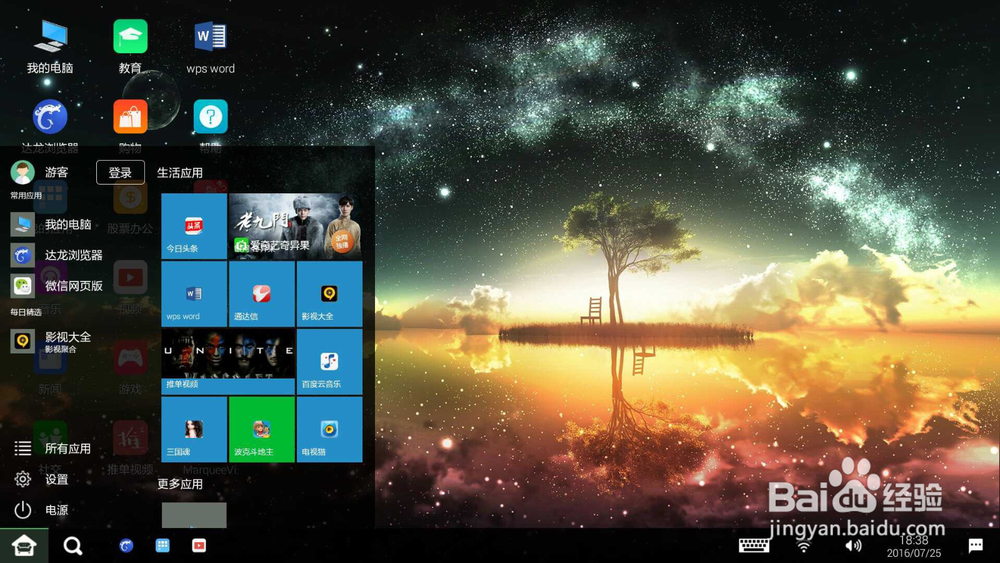1000x563 pixels.
Task: Open the apps grid taskbar icon
Action: point(163,545)
